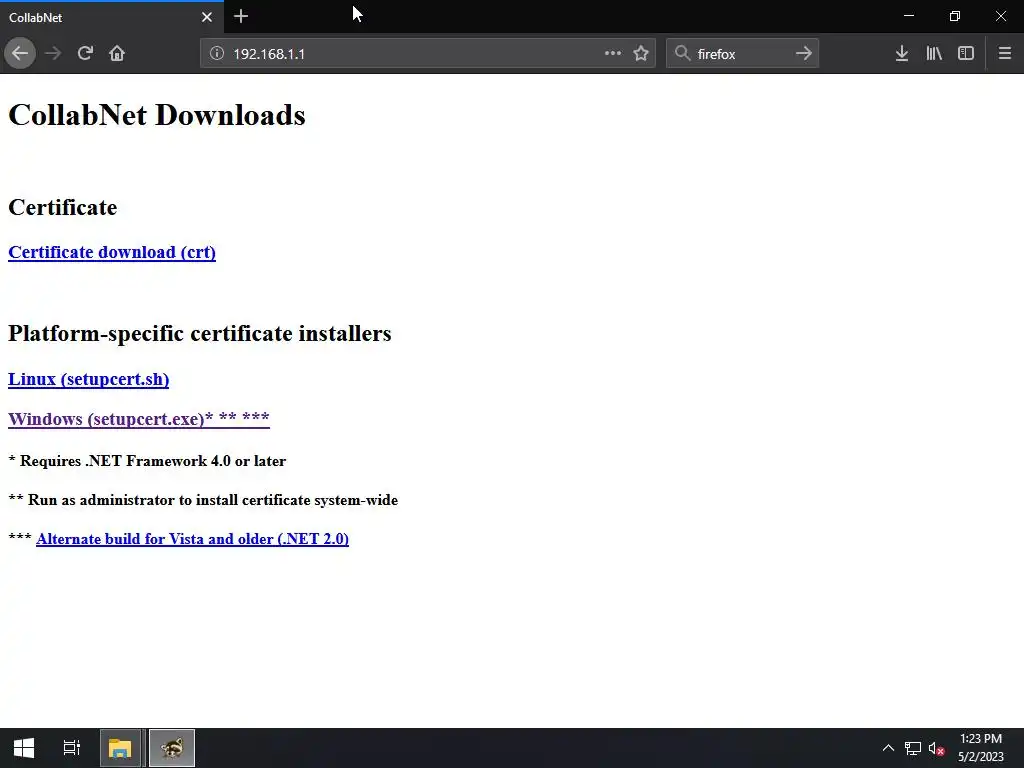Open Task View in the taskbar

pos(71,748)
